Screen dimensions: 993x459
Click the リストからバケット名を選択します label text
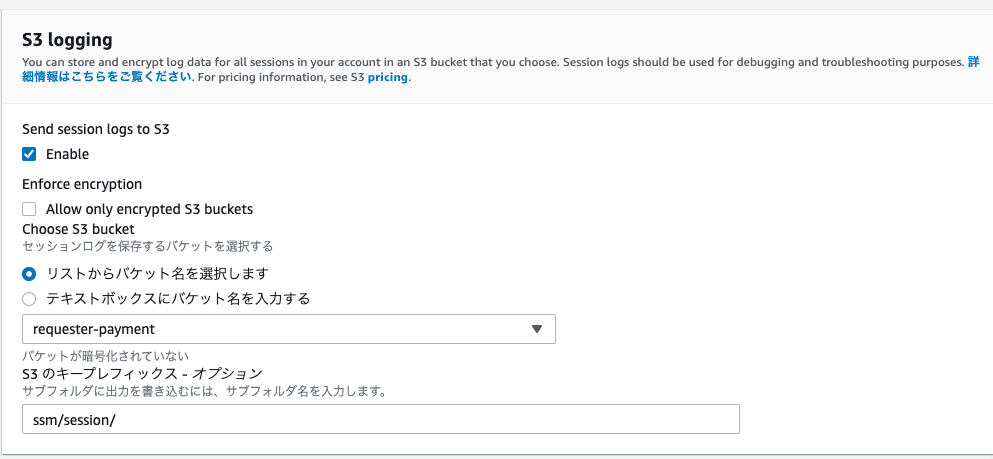[158, 274]
